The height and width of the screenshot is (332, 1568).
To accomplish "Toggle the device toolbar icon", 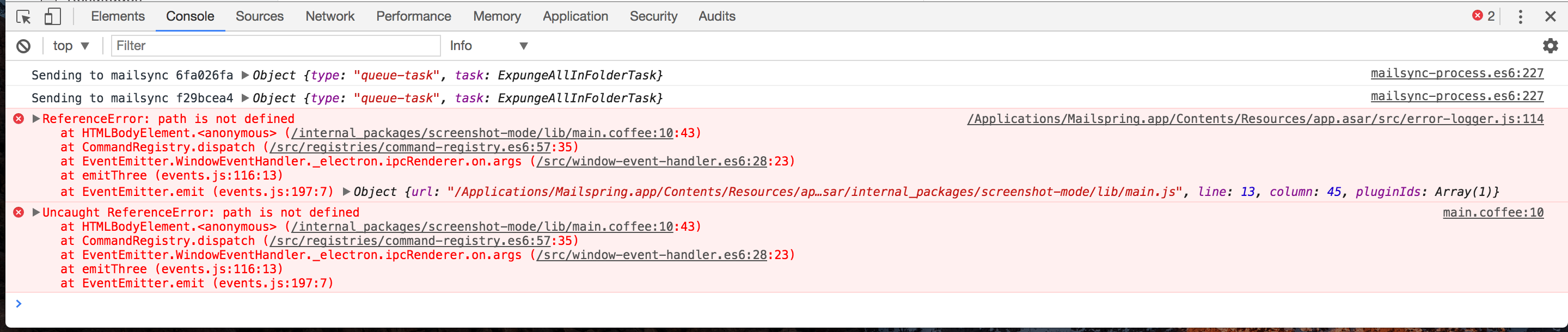I will point(53,16).
